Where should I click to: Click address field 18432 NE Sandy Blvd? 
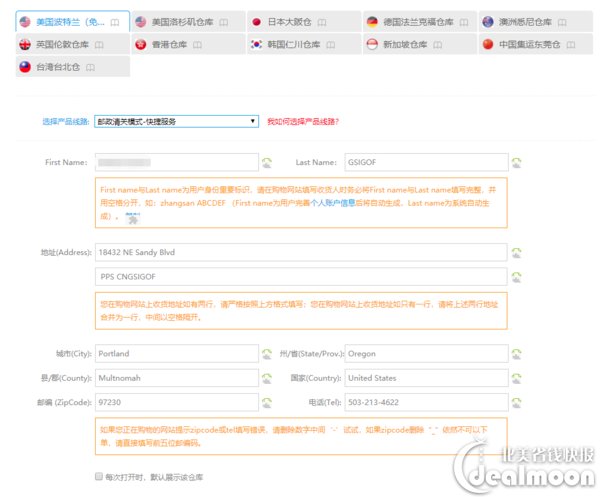[x=301, y=252]
